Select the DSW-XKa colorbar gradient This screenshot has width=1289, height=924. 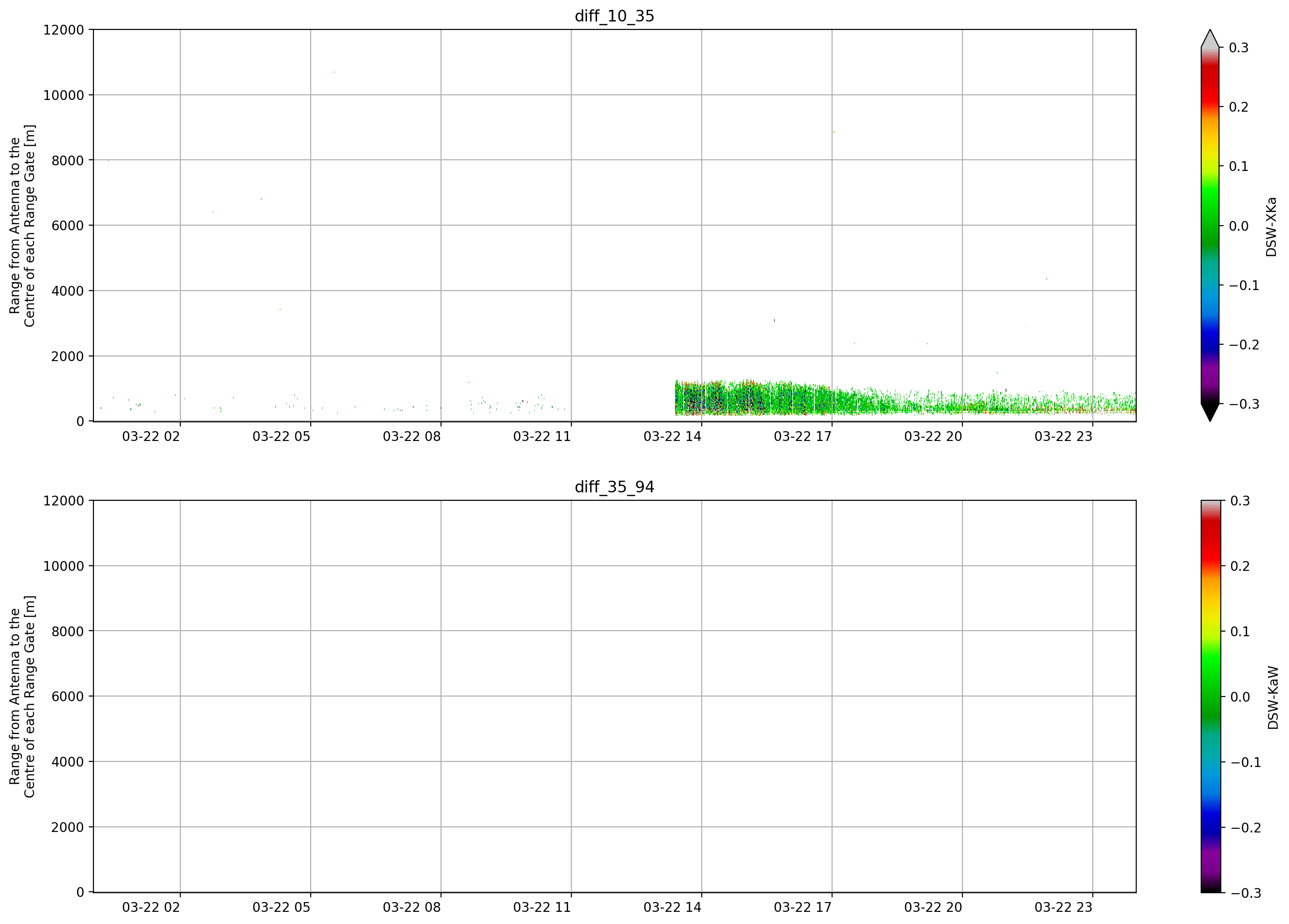click(x=1210, y=226)
